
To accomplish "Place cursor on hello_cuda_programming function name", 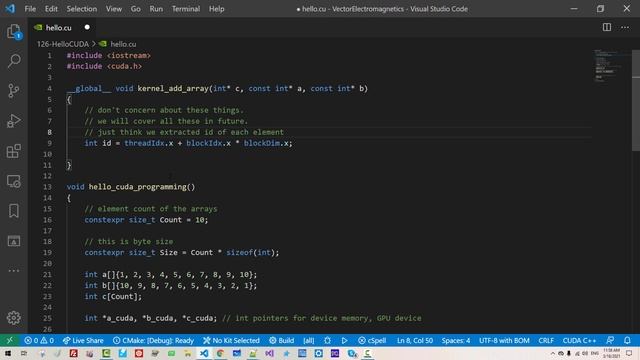I will [138, 187].
